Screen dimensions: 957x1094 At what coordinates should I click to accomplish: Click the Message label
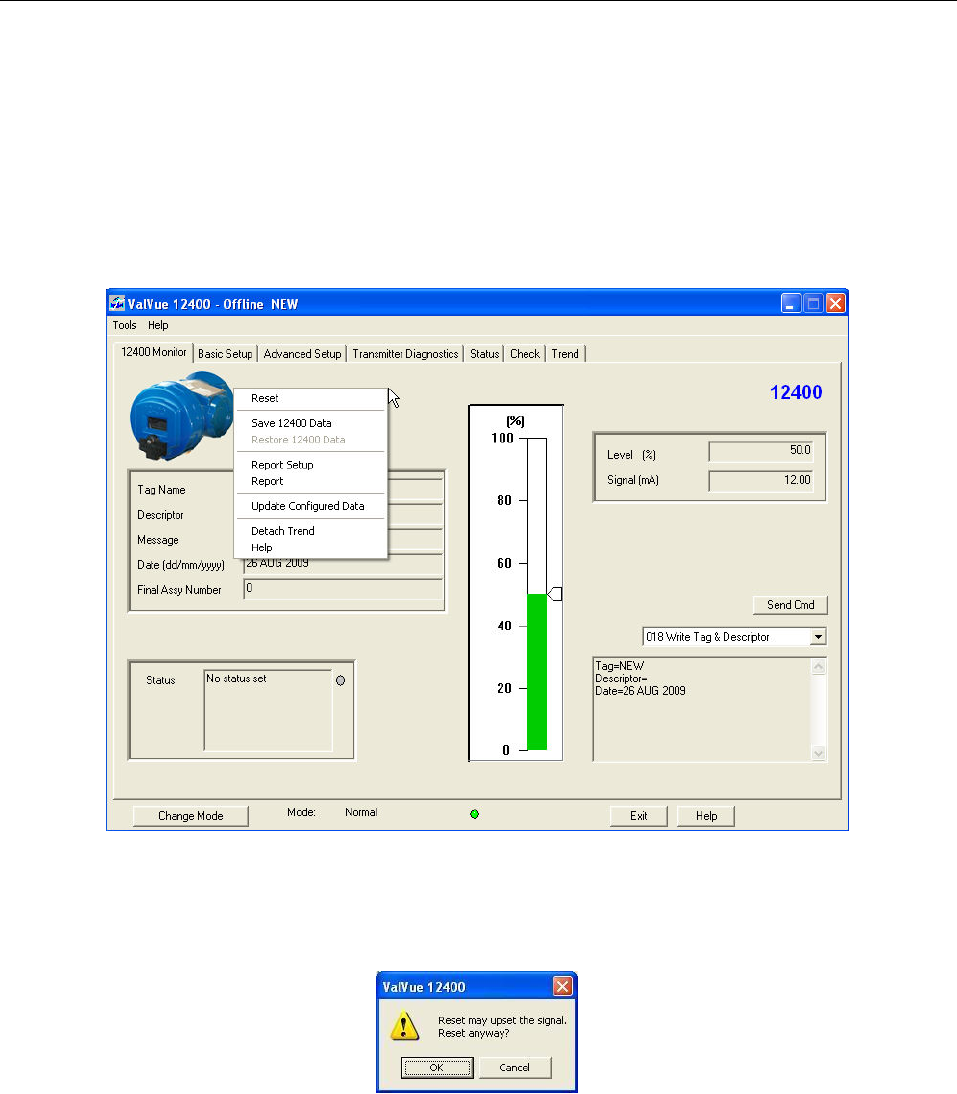[158, 540]
